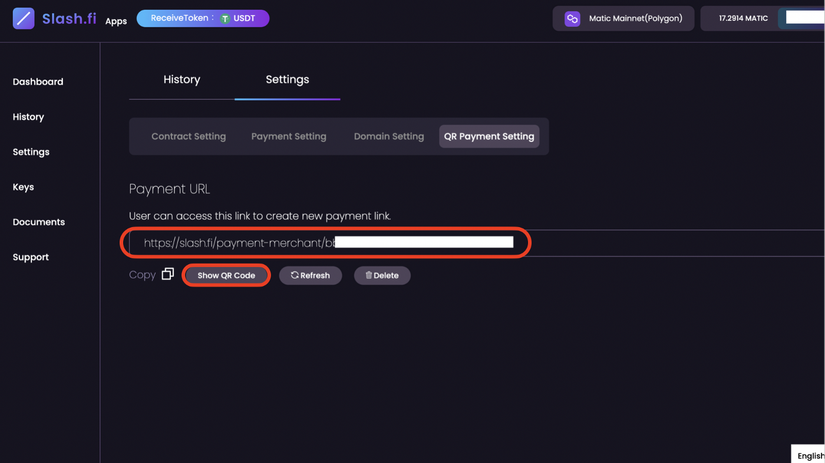The image size is (825, 463).
Task: Click the copy payment URL icon
Action: click(x=167, y=274)
